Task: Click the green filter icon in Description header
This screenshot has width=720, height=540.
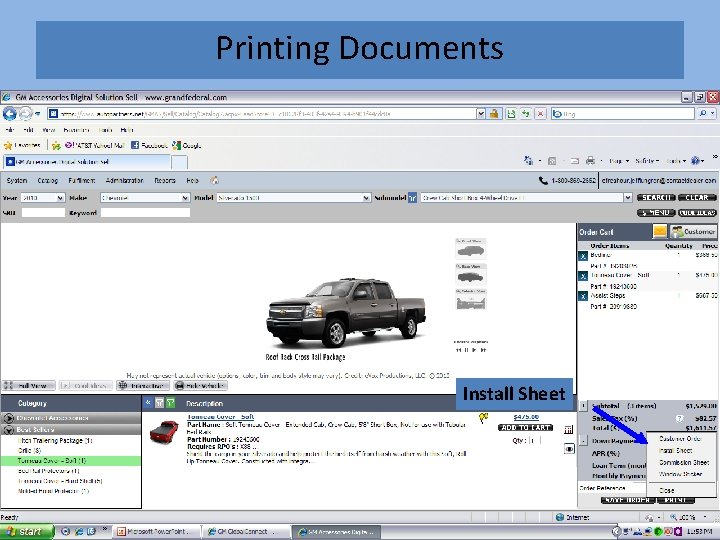Action: tap(171, 403)
